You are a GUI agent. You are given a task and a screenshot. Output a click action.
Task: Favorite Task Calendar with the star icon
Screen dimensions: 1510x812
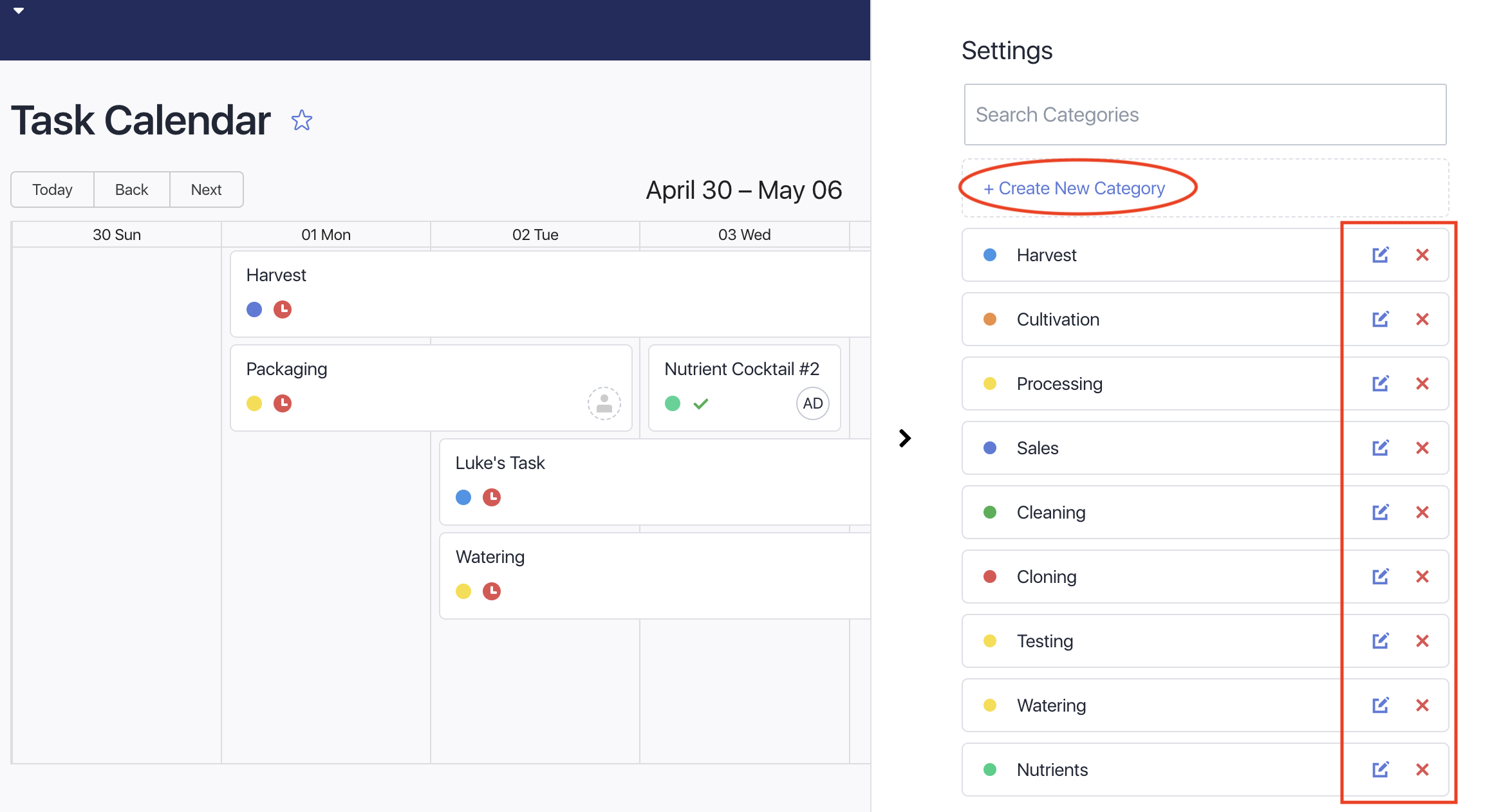point(301,120)
